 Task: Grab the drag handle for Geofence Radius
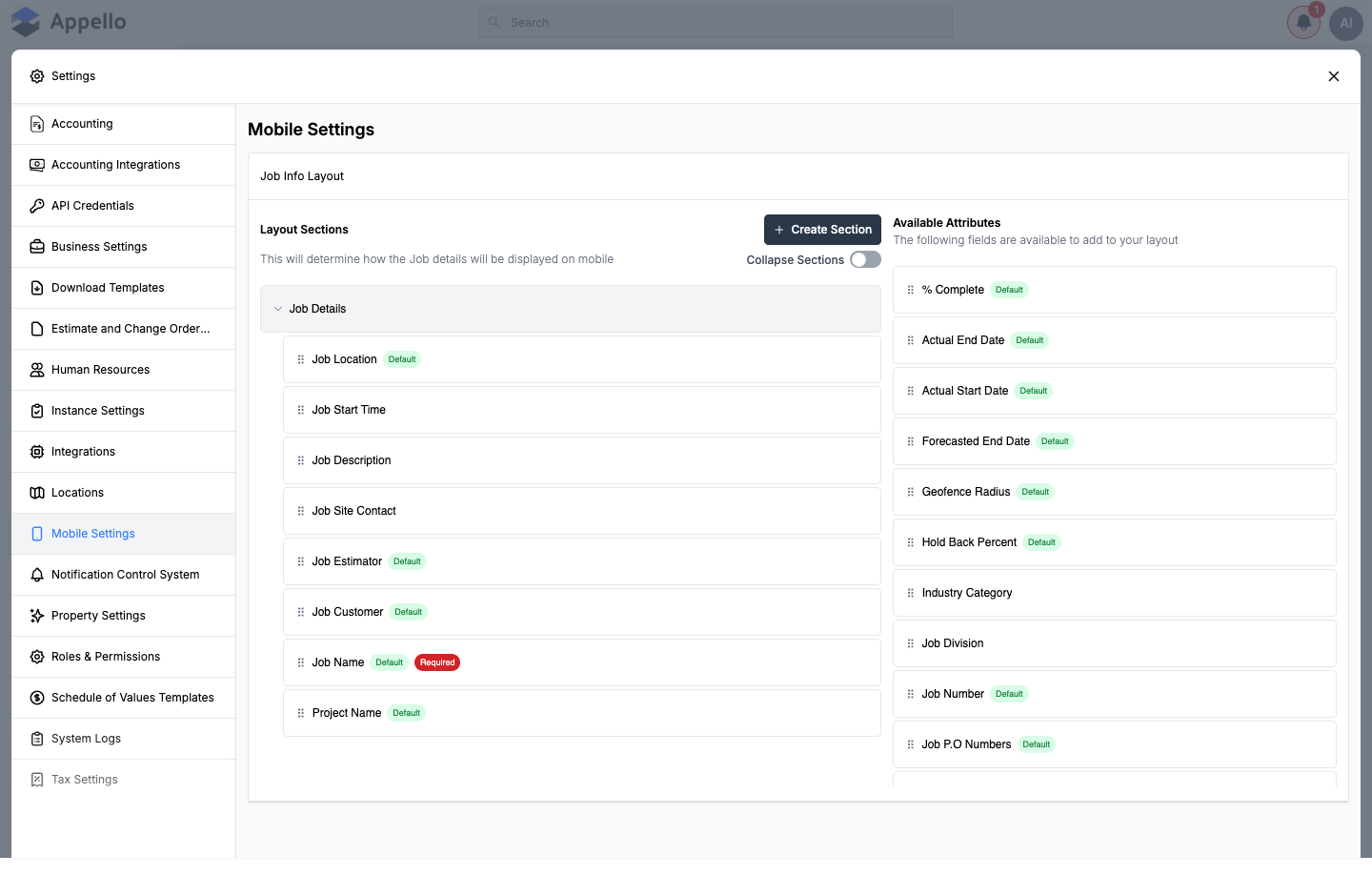pos(911,492)
